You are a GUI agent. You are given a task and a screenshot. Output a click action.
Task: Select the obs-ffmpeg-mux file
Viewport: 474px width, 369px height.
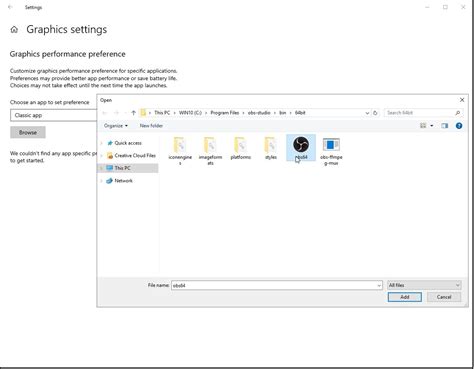331,152
